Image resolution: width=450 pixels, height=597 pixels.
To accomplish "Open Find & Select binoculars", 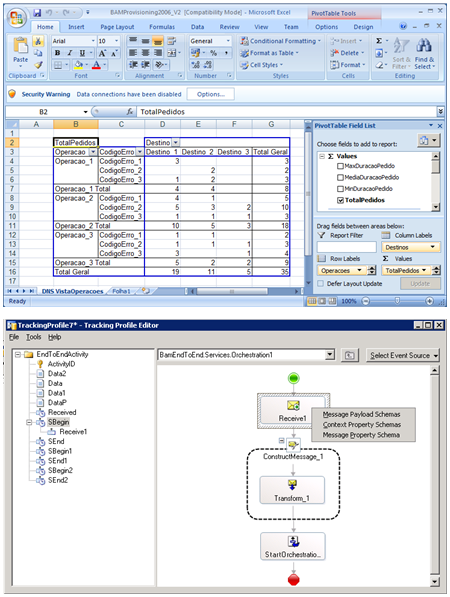I will 424,53.
